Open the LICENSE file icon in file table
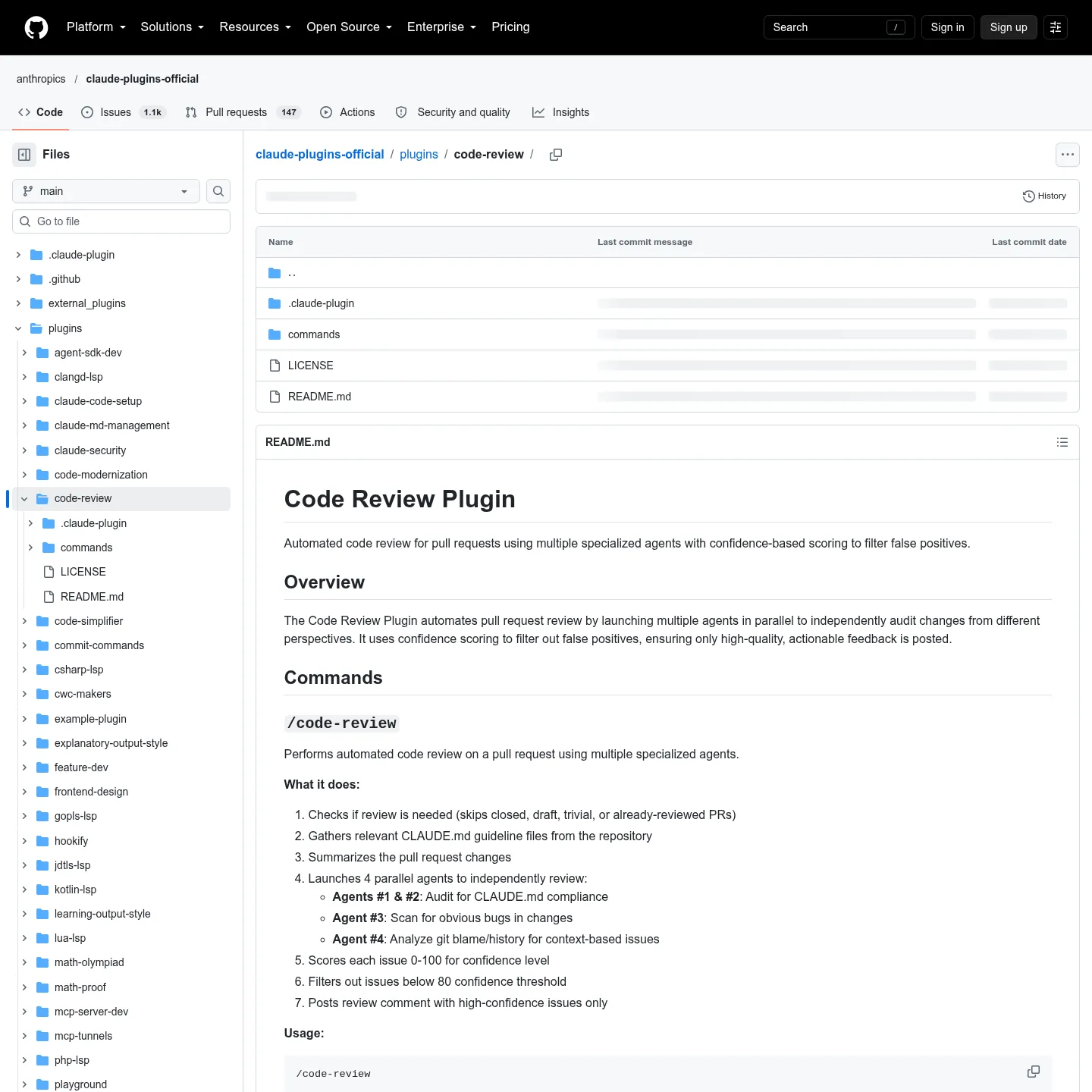 click(x=275, y=366)
